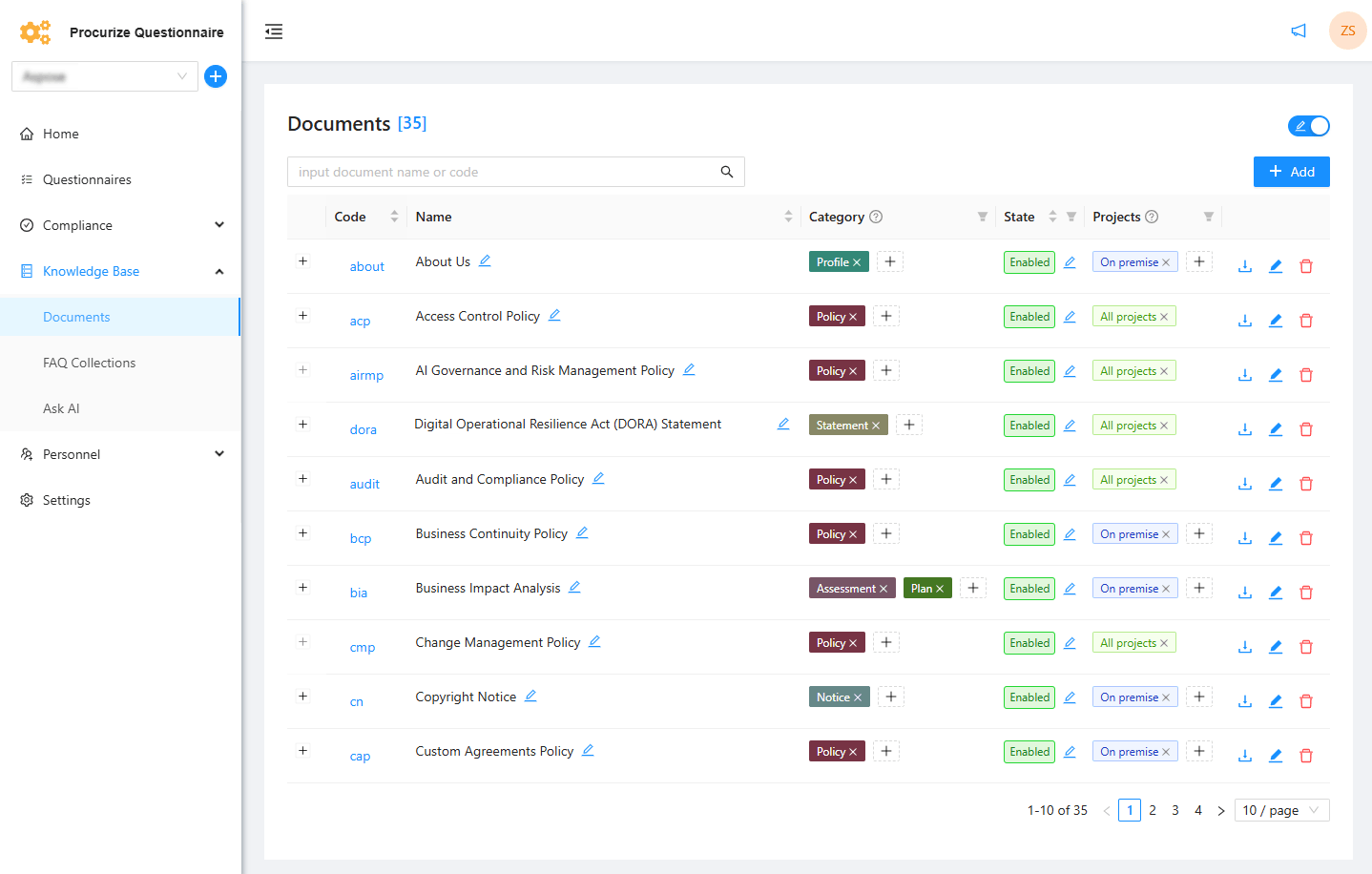
Task: Edit the Business Continuity Policy row
Action: [x=1276, y=538]
